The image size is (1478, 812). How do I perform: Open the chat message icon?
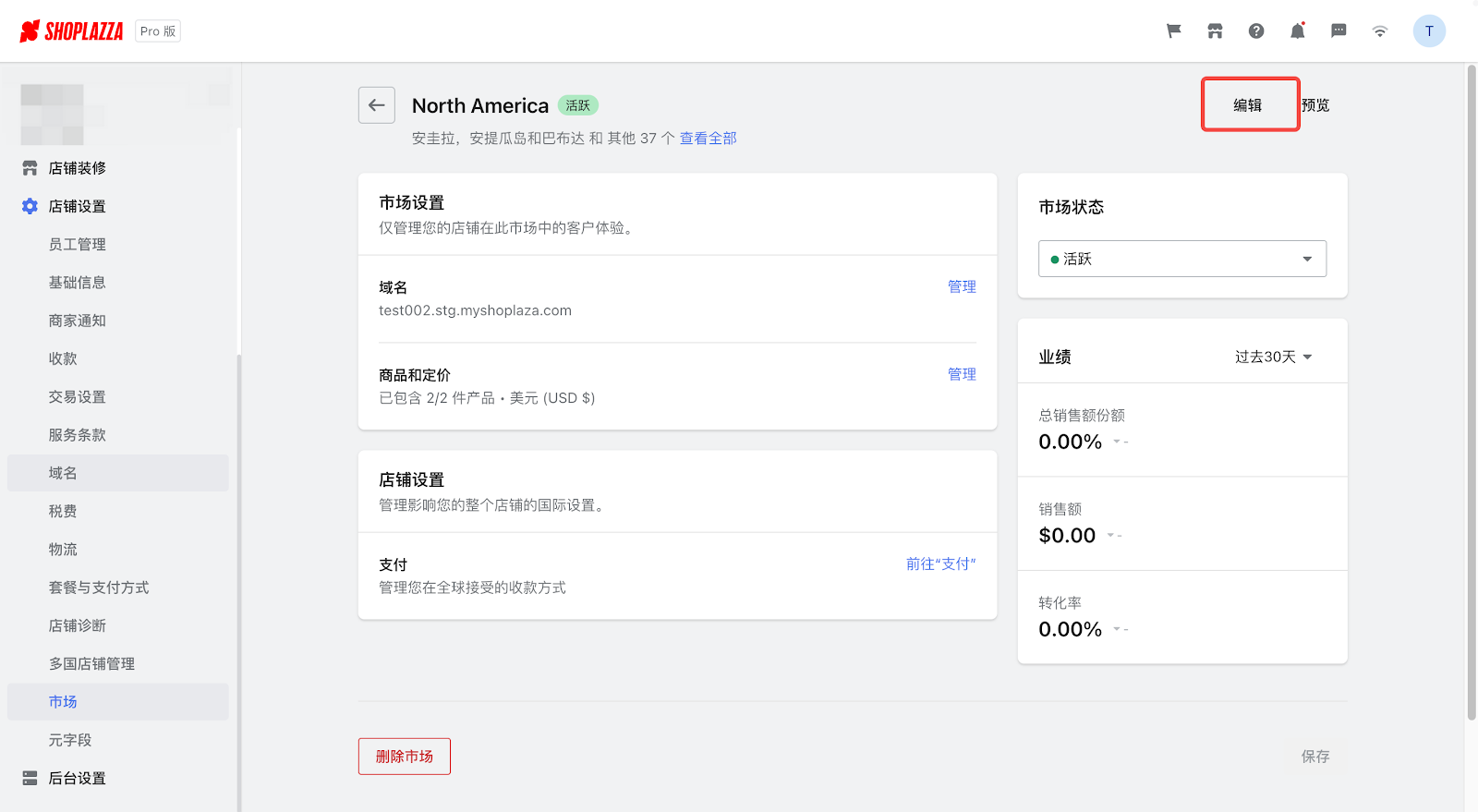(1339, 31)
